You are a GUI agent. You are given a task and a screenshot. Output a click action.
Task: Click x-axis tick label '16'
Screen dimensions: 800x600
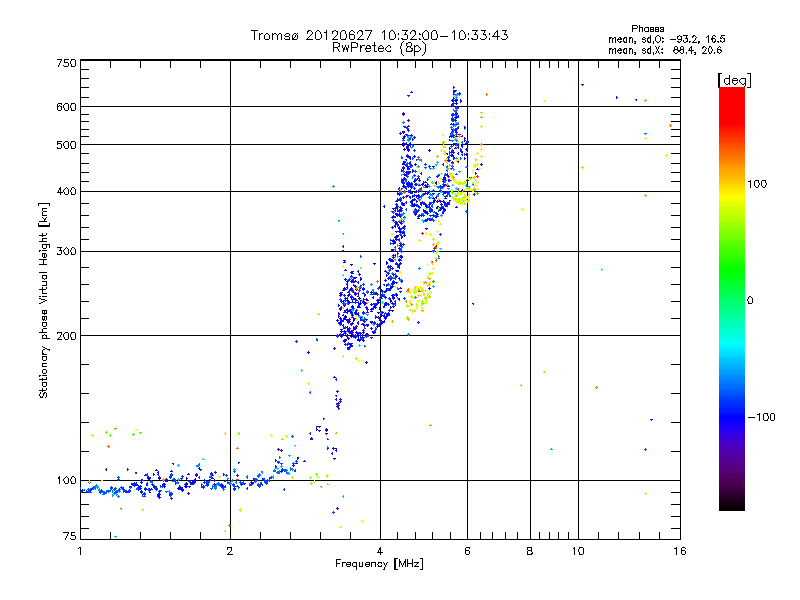(680, 551)
